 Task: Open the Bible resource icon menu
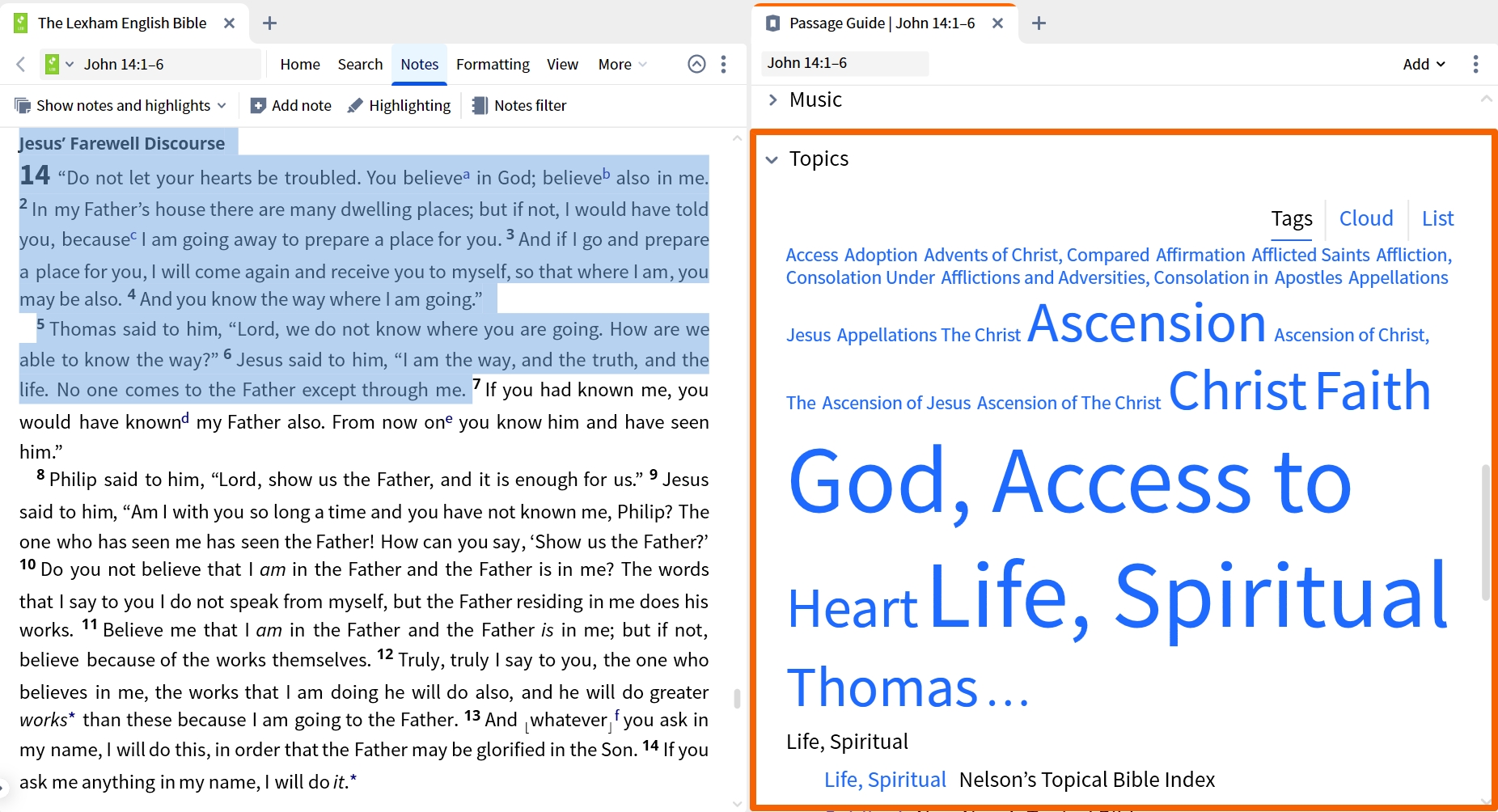click(58, 64)
